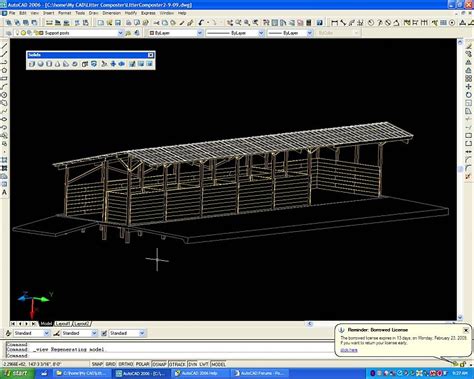Click the Undo arrow icon
This screenshot has height=379, width=474.
click(x=201, y=23)
